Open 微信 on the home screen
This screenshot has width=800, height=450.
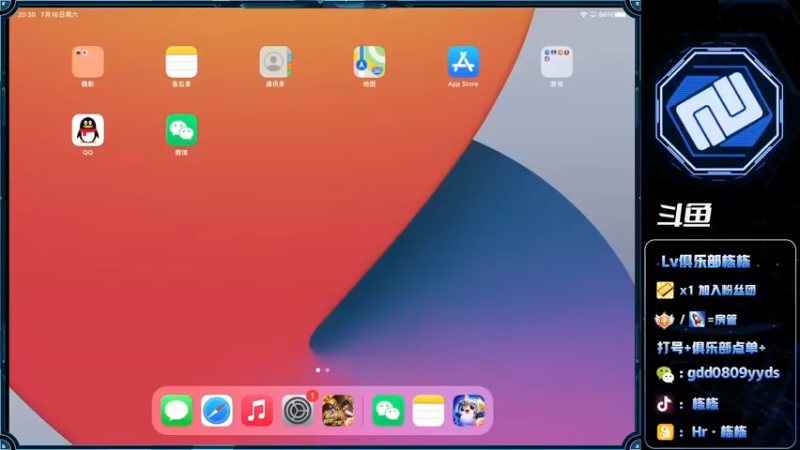click(182, 130)
